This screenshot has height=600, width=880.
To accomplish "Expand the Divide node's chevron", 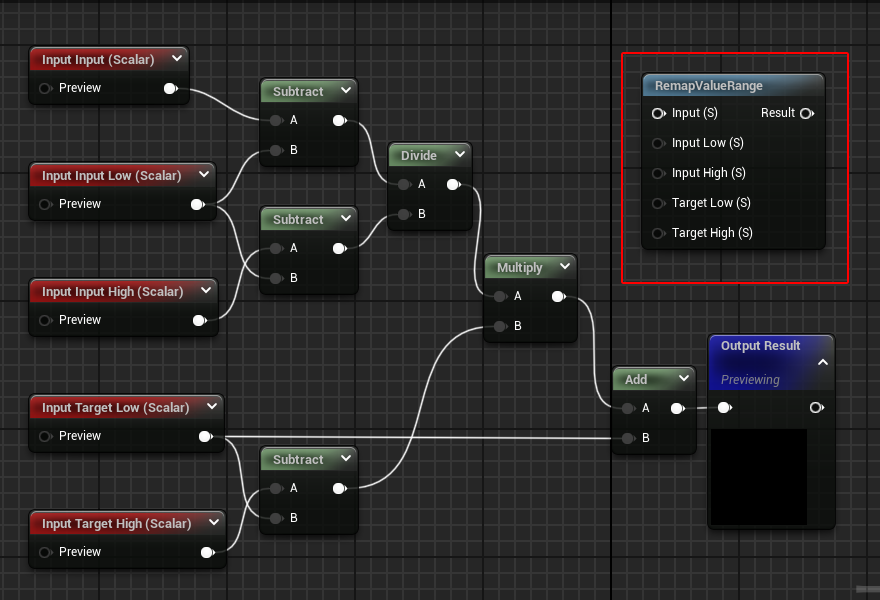I will [x=459, y=155].
